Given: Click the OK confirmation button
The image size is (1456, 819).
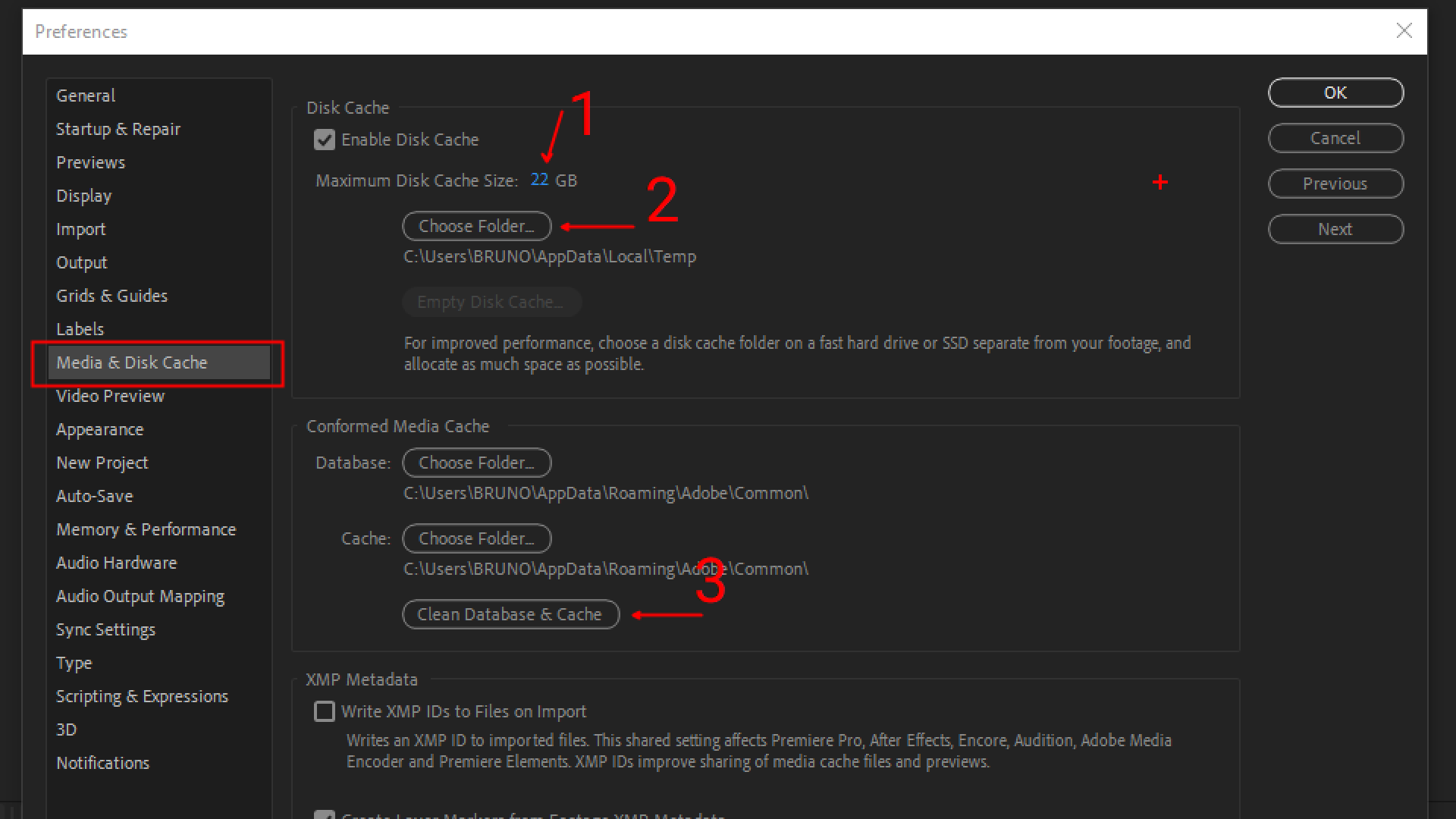Looking at the screenshot, I should [1335, 92].
